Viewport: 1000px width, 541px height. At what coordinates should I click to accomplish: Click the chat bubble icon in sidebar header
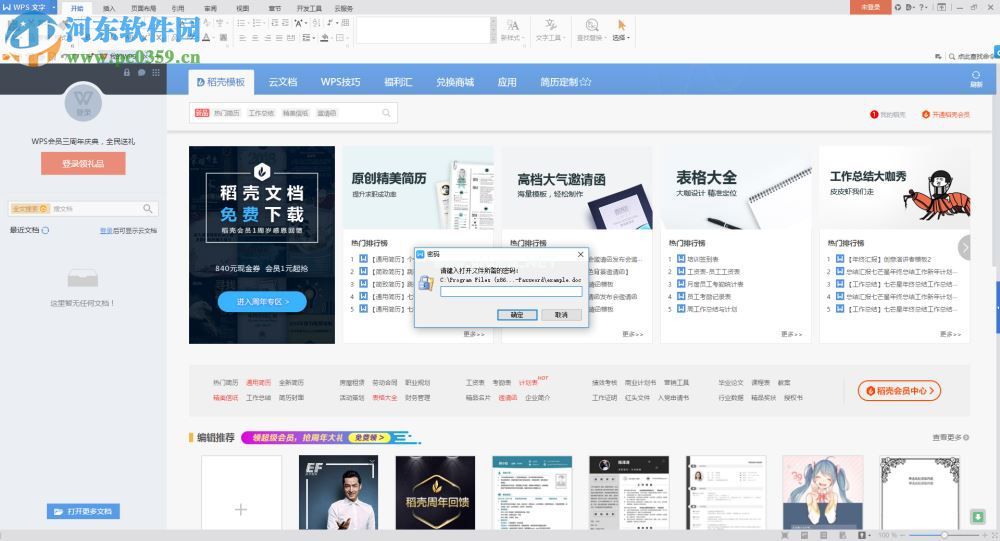coord(141,73)
